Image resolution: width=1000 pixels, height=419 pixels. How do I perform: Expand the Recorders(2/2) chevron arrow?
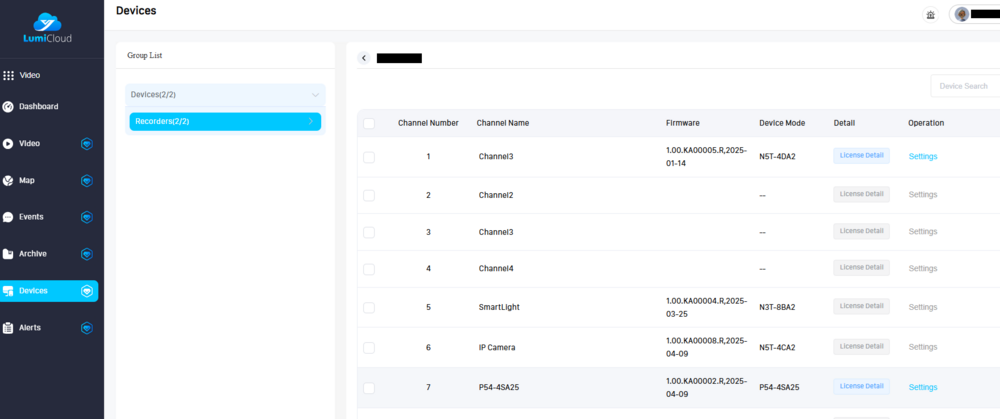(311, 121)
